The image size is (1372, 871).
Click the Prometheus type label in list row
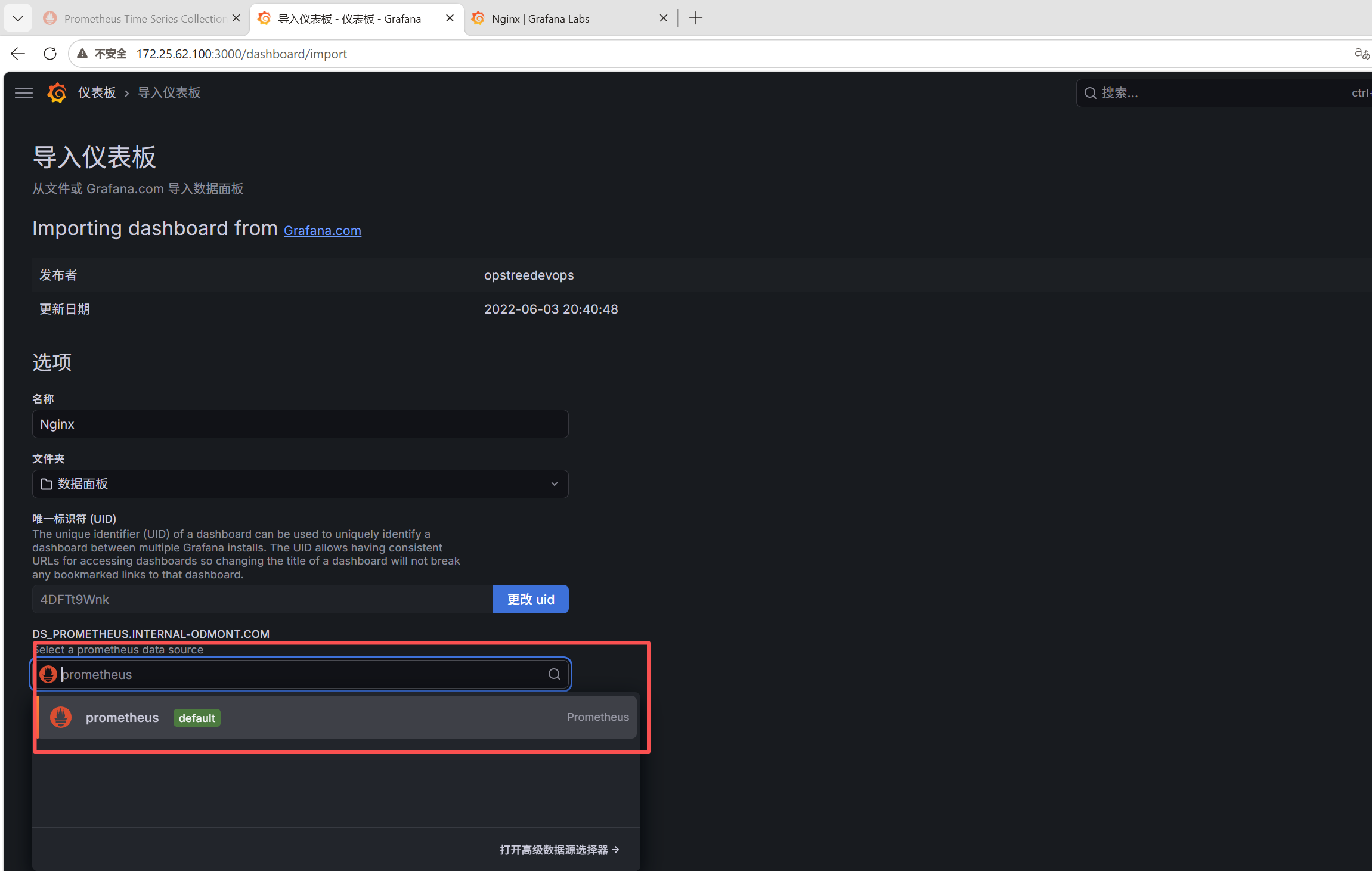598,717
